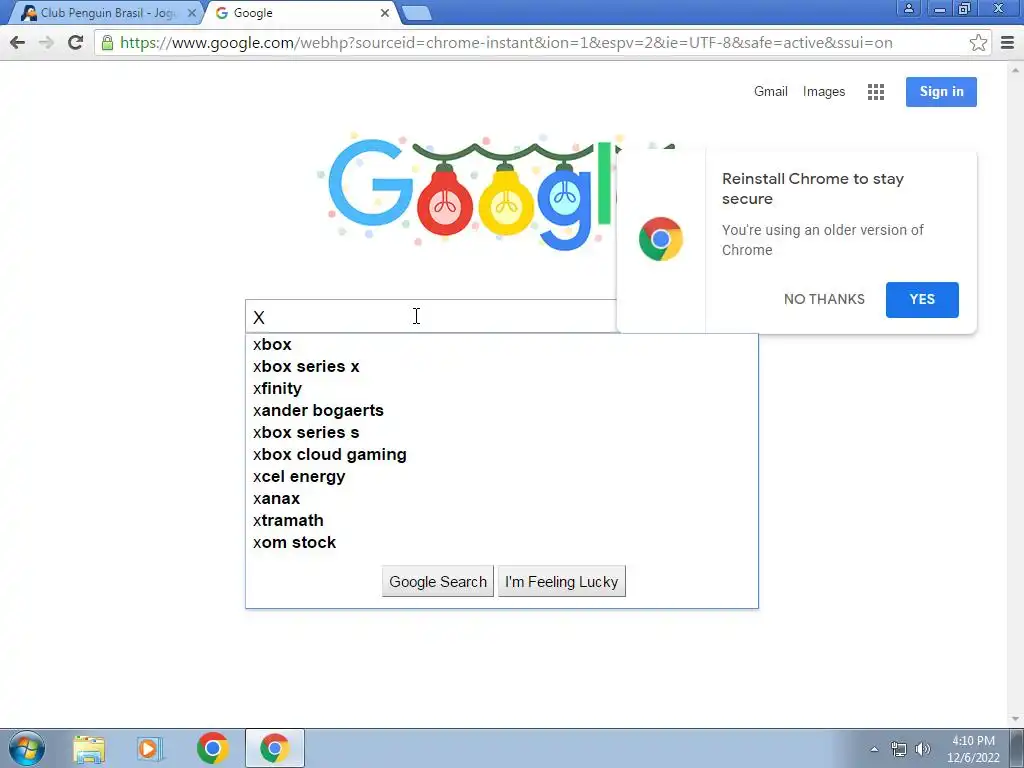Bookmark this page with the star icon

point(978,43)
